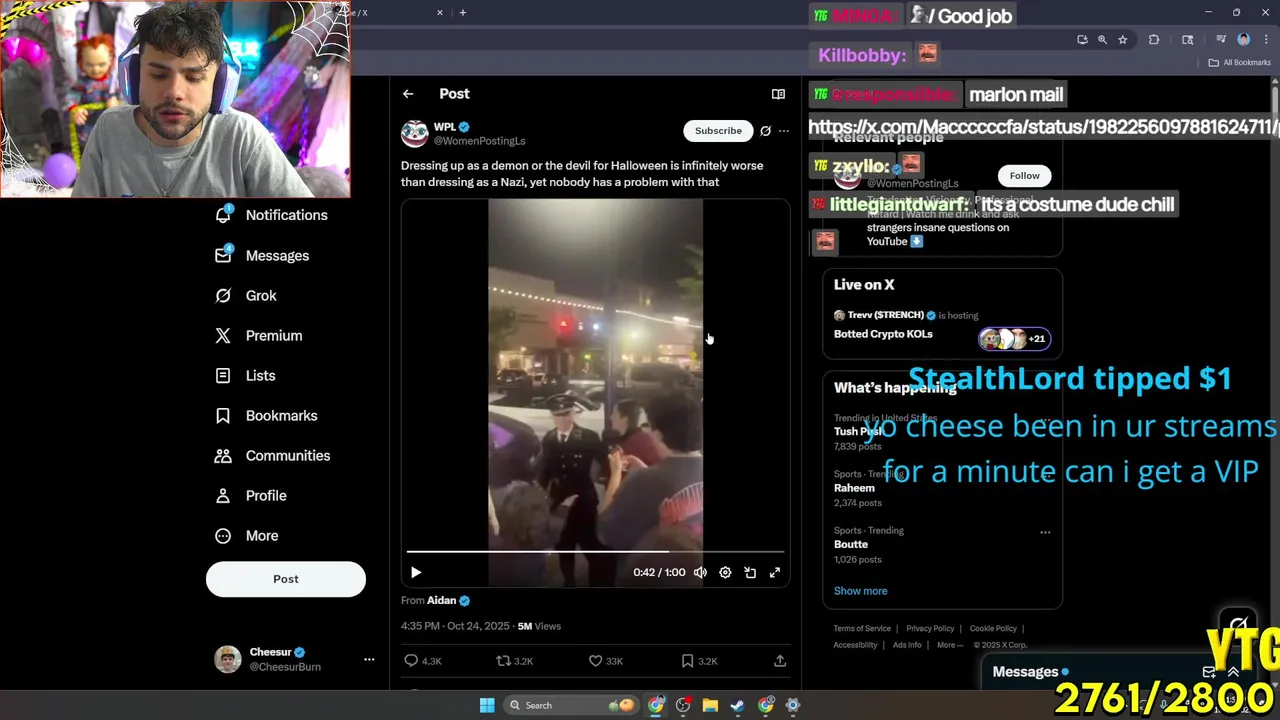Open the Boutte trending topic
The image size is (1280, 720).
pos(851,544)
